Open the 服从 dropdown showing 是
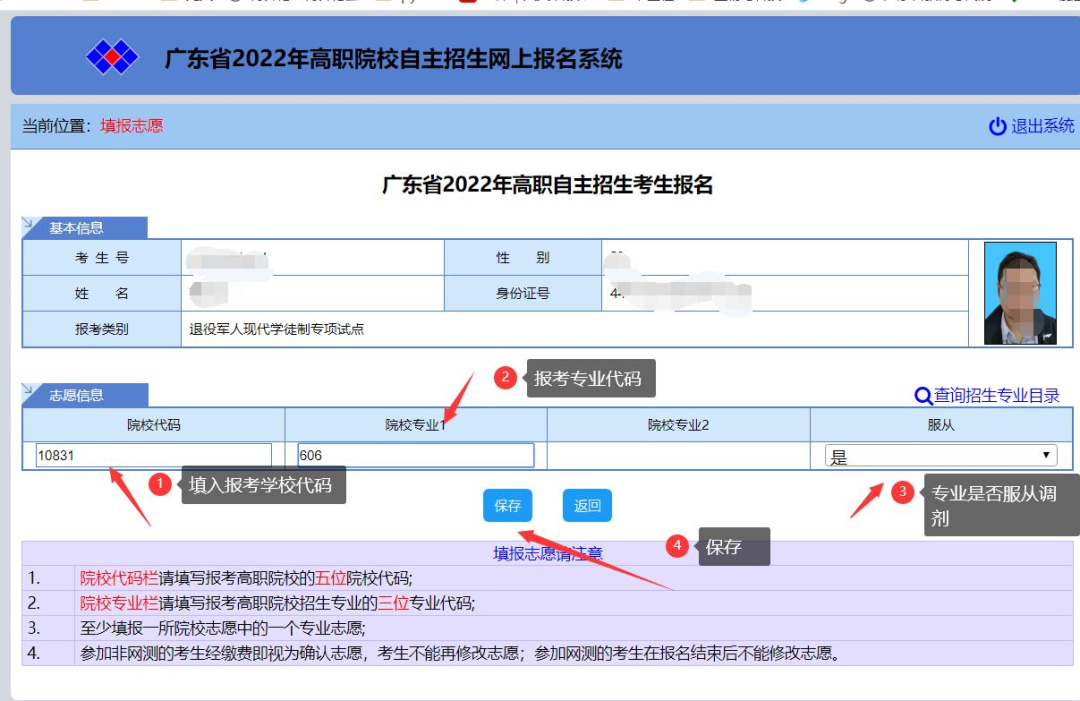The width and height of the screenshot is (1080, 701). (x=940, y=456)
